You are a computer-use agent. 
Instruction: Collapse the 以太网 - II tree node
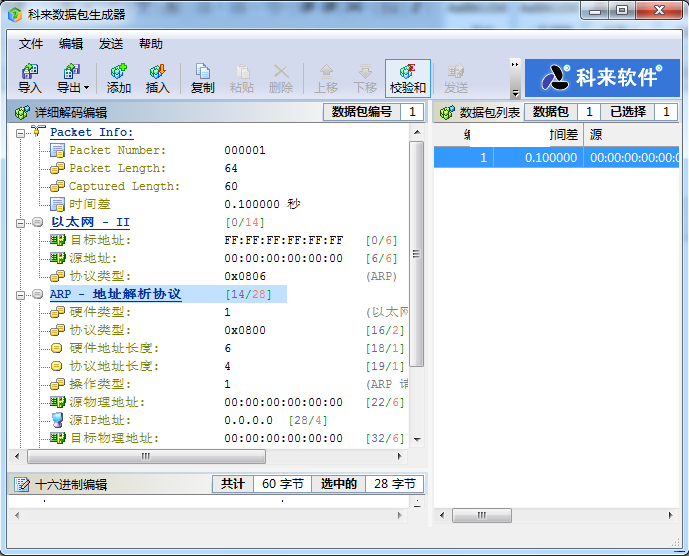tap(21, 222)
